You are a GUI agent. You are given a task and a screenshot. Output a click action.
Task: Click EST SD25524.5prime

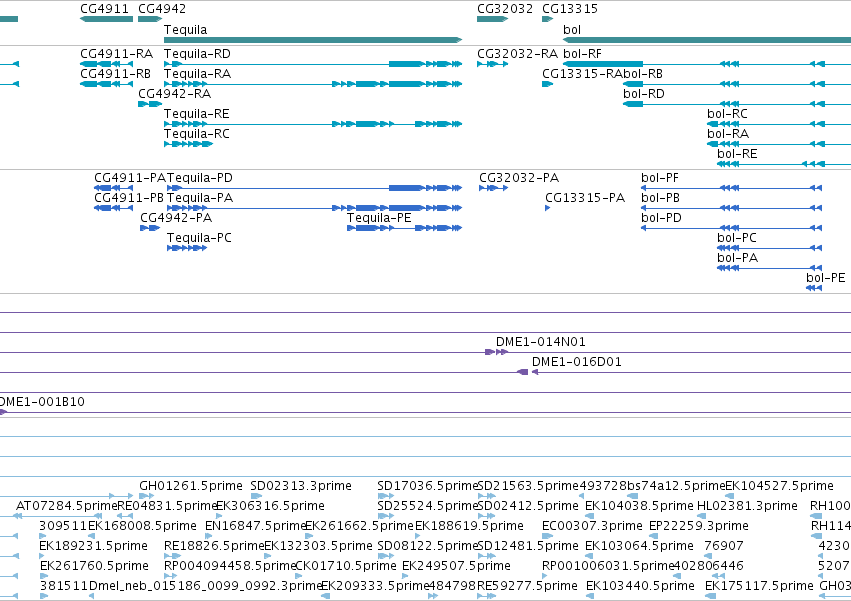tap(386, 516)
